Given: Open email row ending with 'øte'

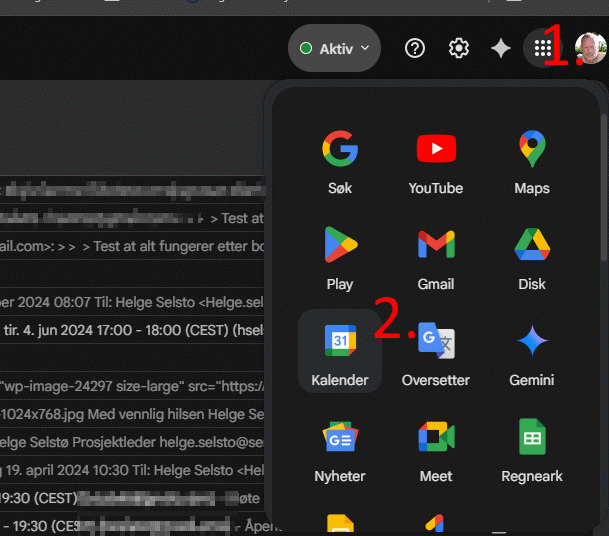Looking at the screenshot, I should point(132,498).
